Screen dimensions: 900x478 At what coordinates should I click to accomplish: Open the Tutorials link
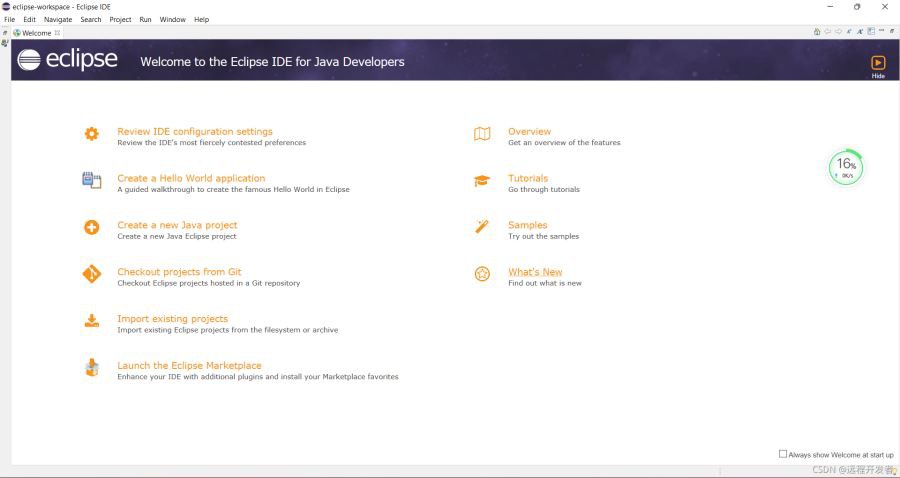tap(528, 178)
